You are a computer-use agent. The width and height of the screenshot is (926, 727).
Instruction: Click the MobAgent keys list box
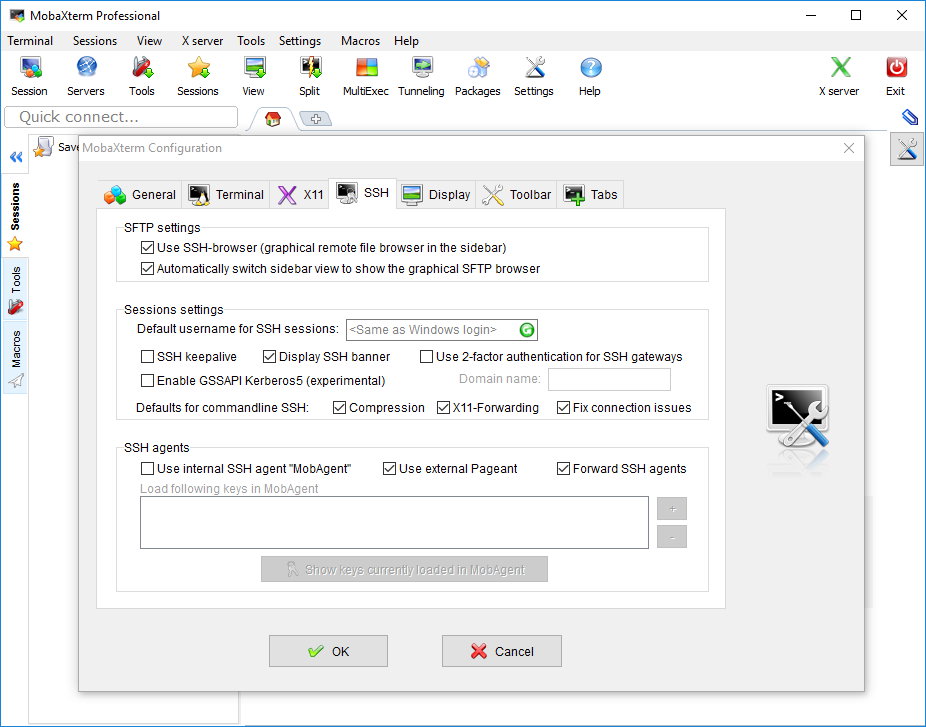394,523
